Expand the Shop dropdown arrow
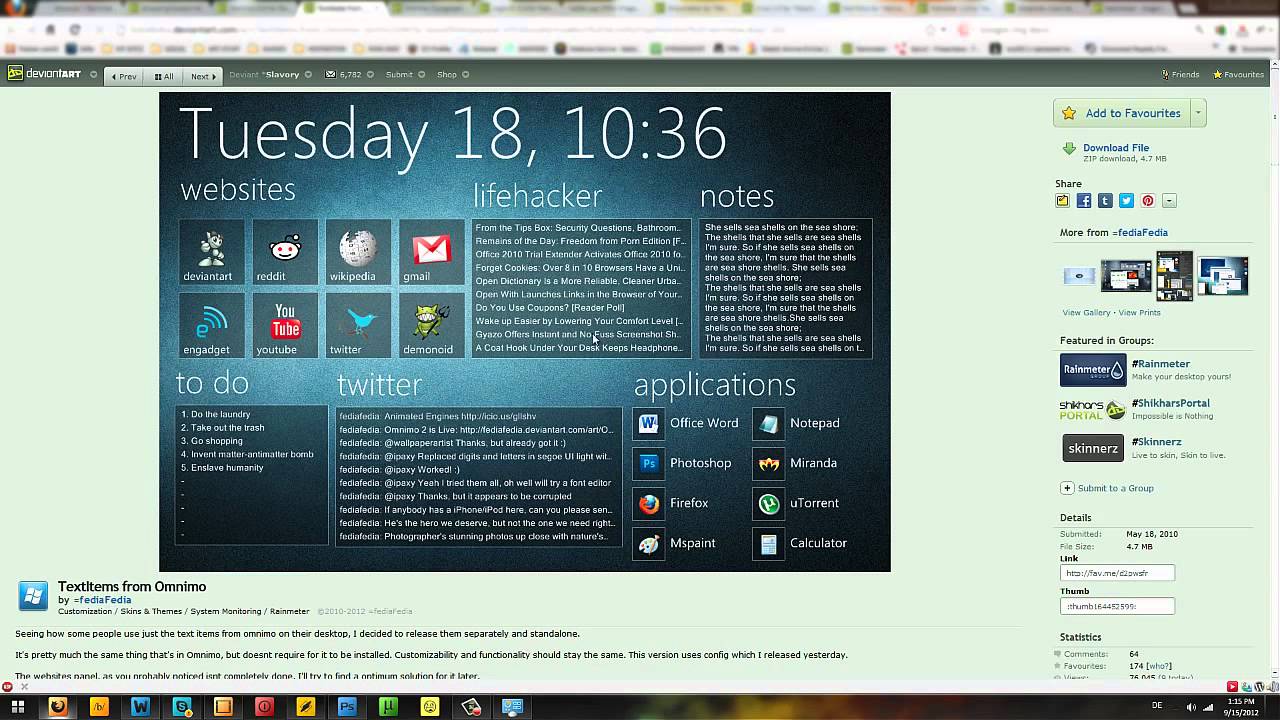Viewport: 1280px width, 720px height. [466, 75]
